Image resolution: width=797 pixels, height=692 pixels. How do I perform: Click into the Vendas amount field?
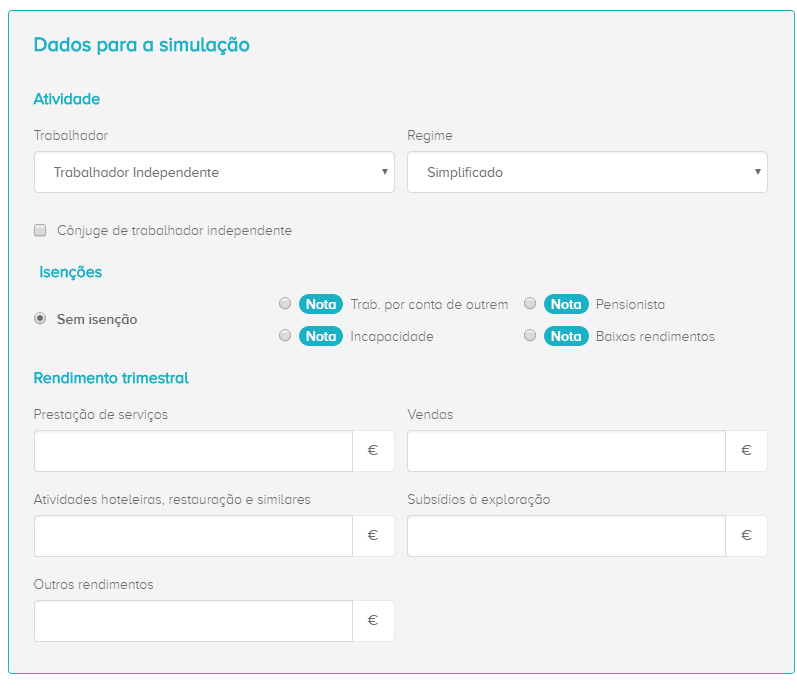(566, 451)
